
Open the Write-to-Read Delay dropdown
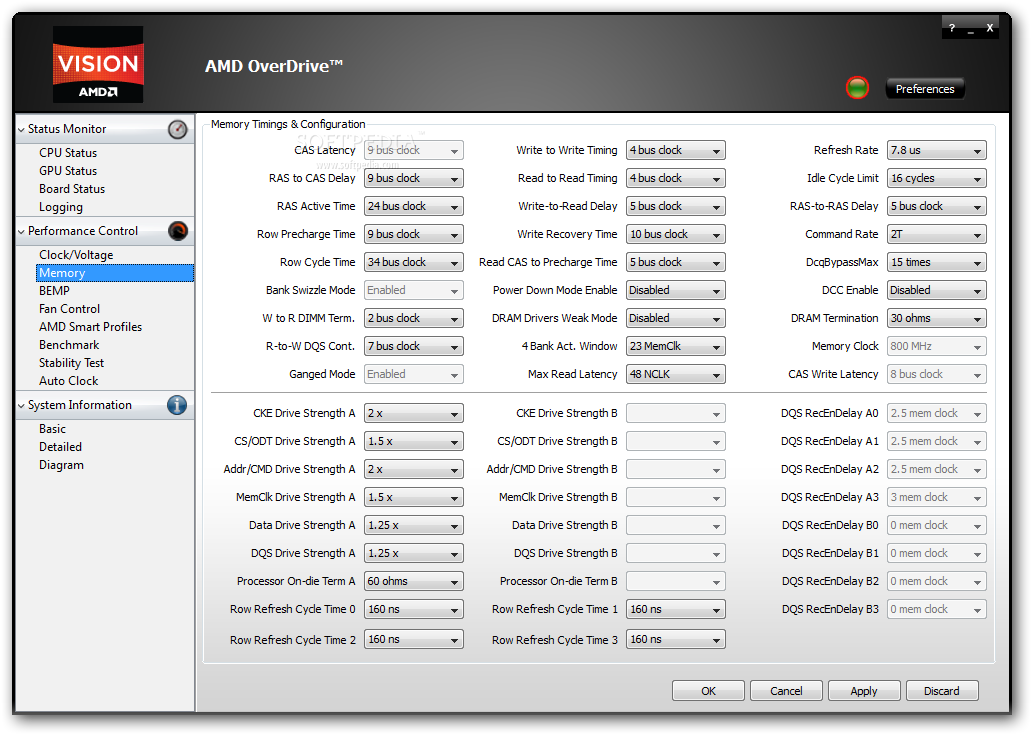pyautogui.click(x=675, y=207)
